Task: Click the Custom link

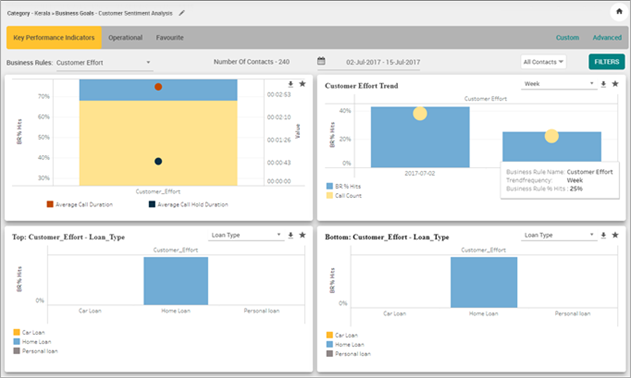Action: click(x=567, y=38)
